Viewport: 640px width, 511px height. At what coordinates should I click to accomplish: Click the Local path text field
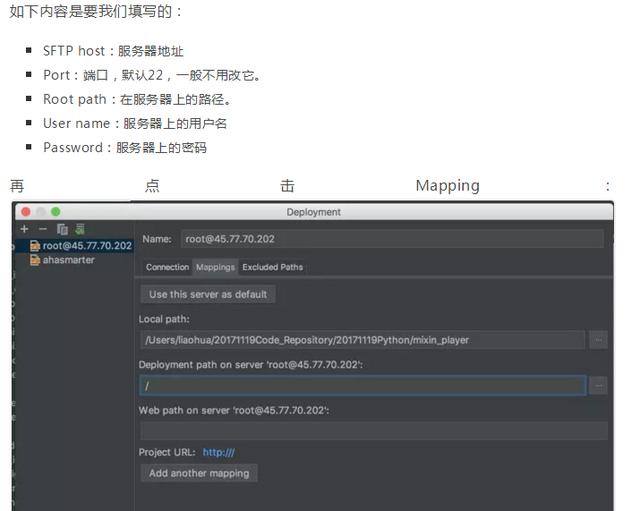point(362,340)
